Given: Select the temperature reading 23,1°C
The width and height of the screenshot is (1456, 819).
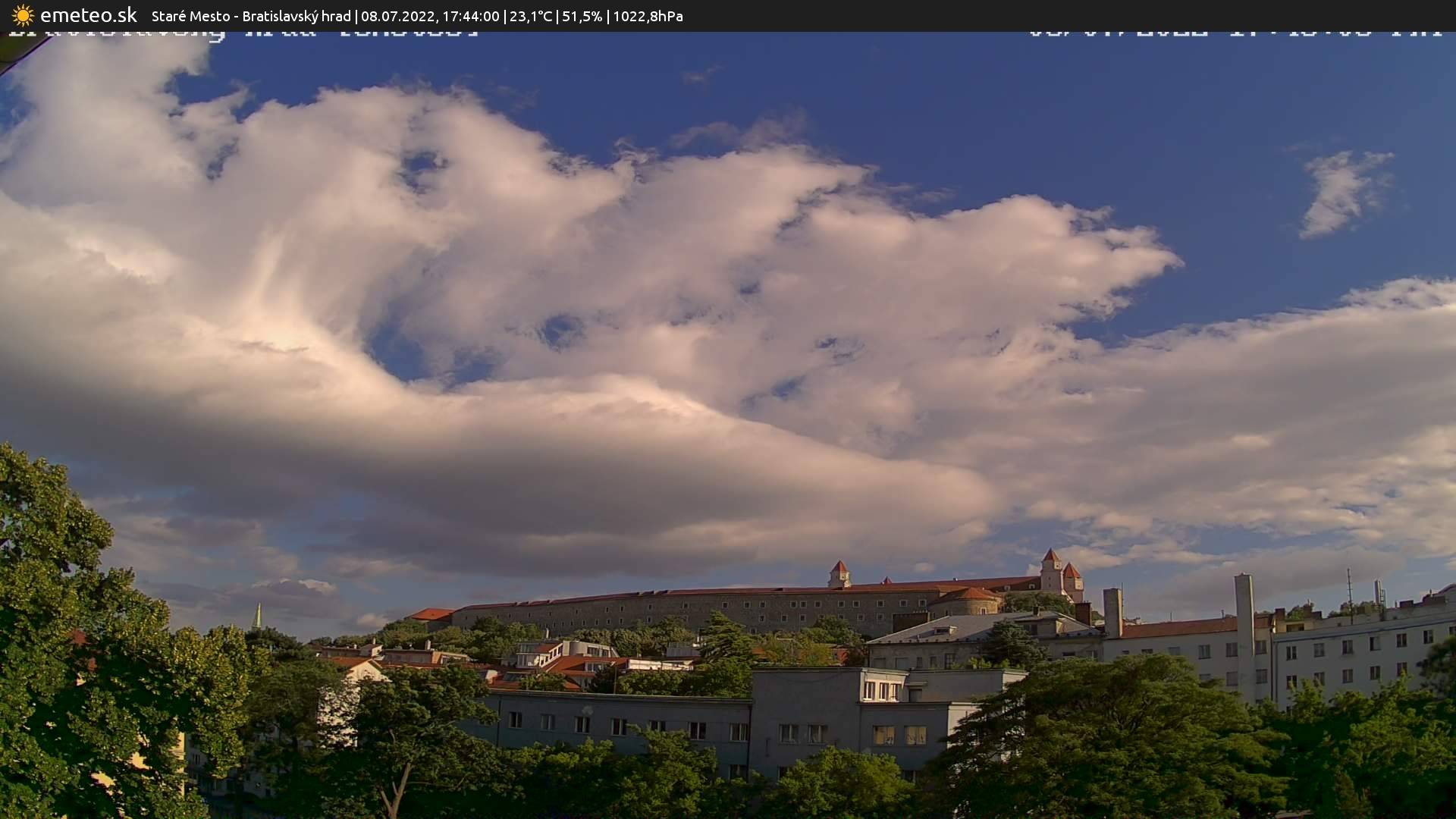Looking at the screenshot, I should [x=530, y=15].
